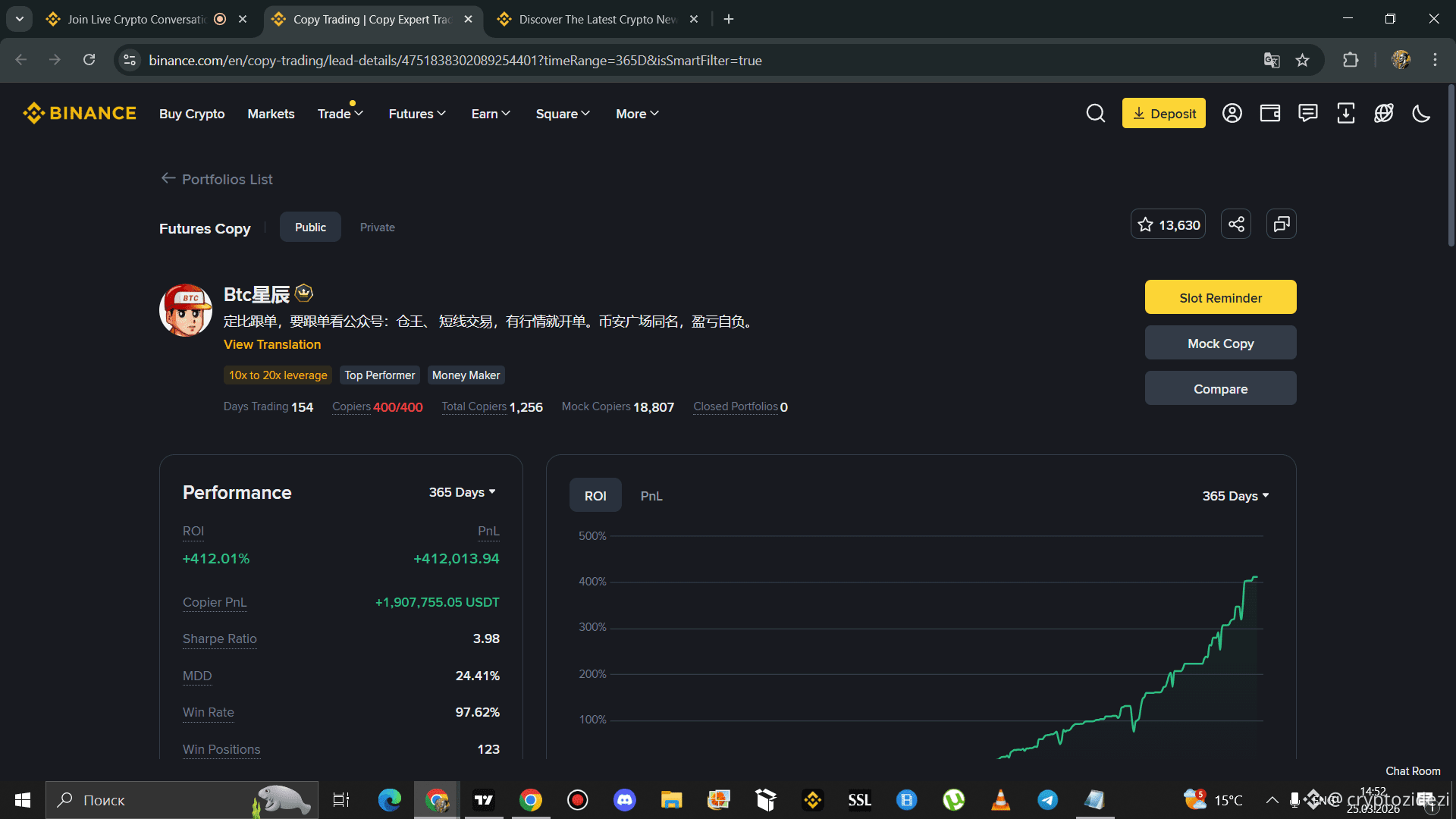Click the back arrow to Portfolios List
The height and width of the screenshot is (819, 1456).
click(168, 178)
